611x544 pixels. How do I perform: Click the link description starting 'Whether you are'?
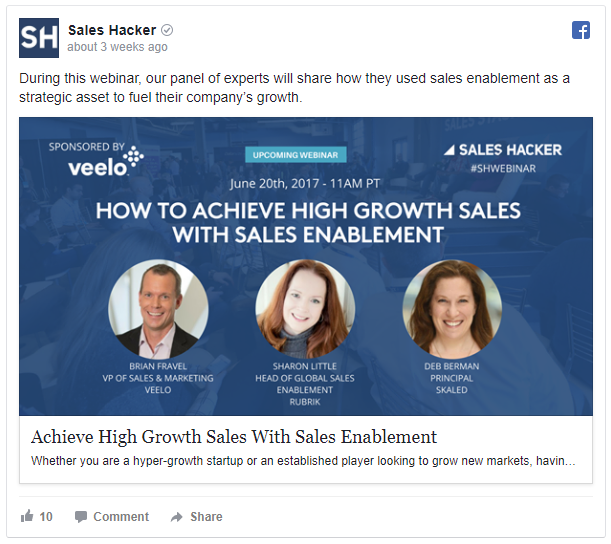pyautogui.click(x=303, y=461)
